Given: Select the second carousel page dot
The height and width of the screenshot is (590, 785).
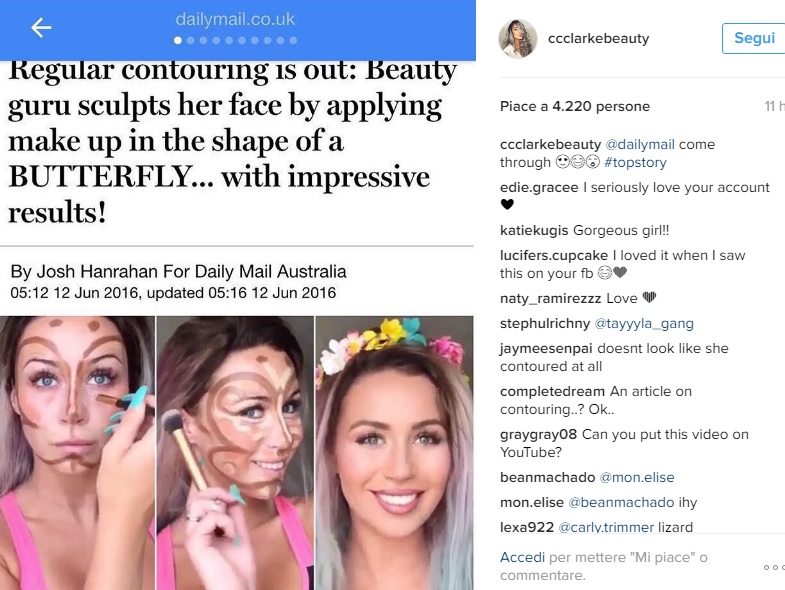Looking at the screenshot, I should (191, 40).
